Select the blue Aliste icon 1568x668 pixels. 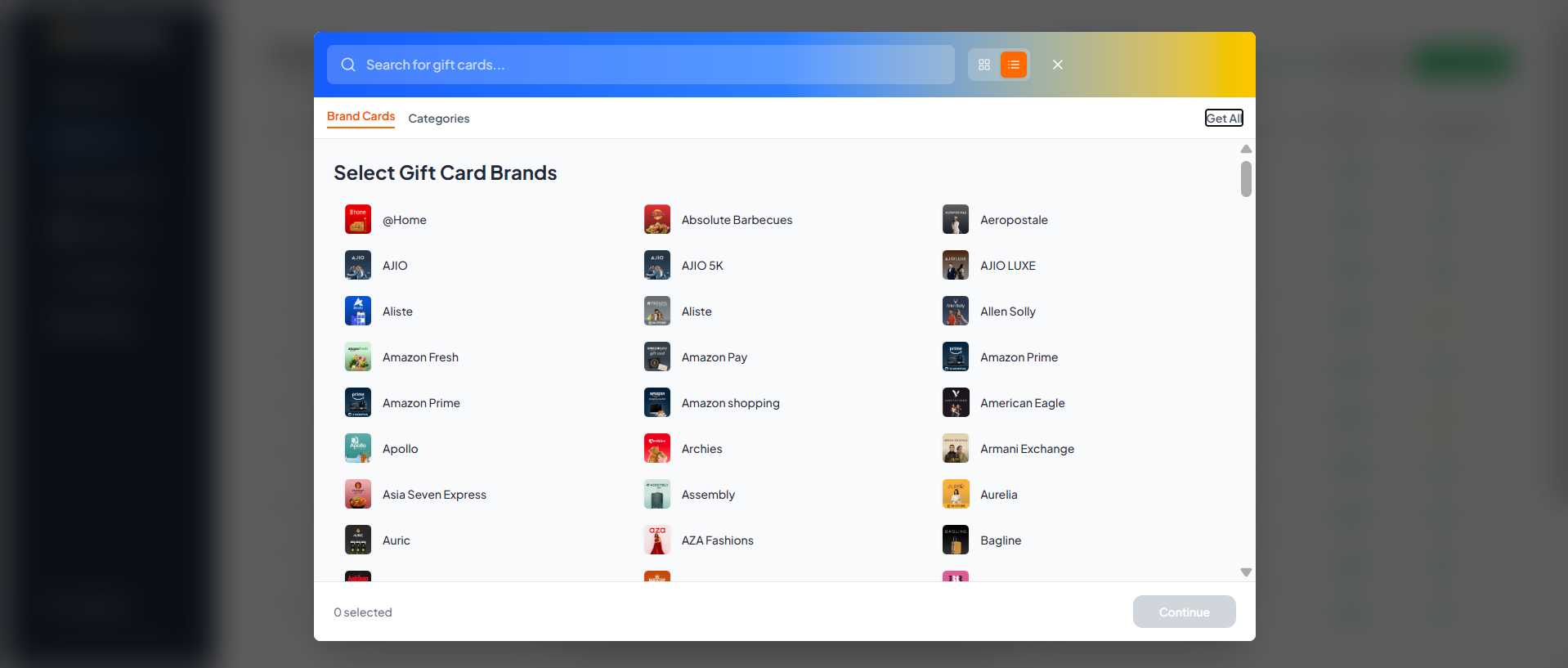click(358, 311)
